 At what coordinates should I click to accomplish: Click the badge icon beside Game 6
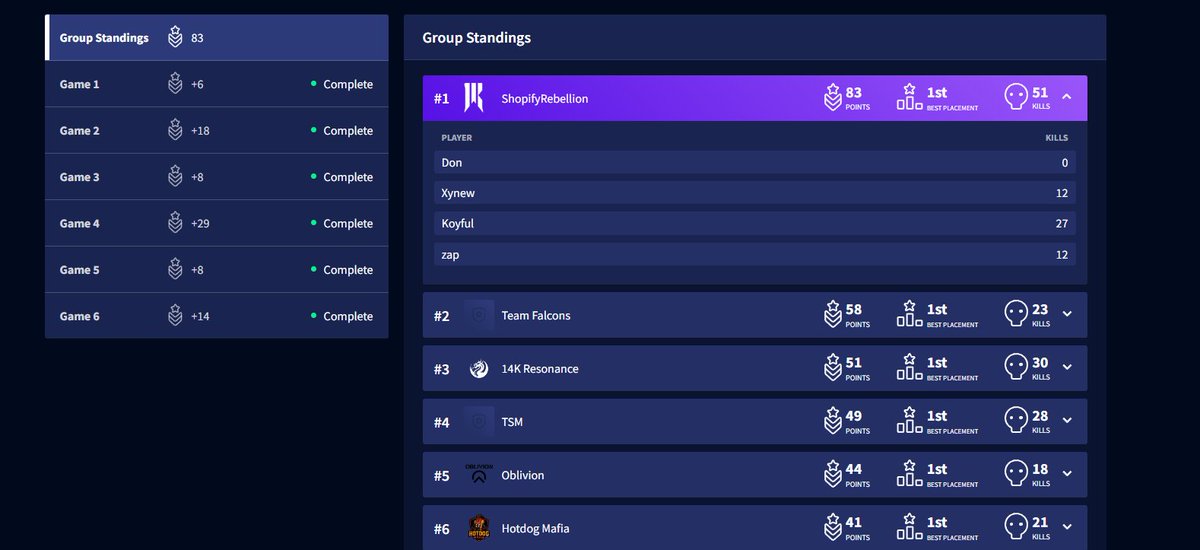[x=175, y=316]
